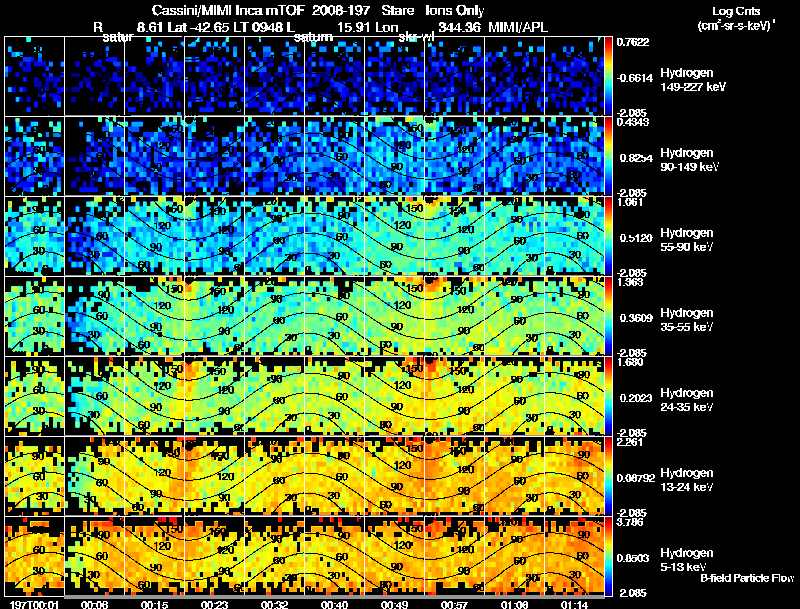Click the 'B-field Particle Flow' label
The width and height of the screenshot is (800, 609).
tap(747, 578)
